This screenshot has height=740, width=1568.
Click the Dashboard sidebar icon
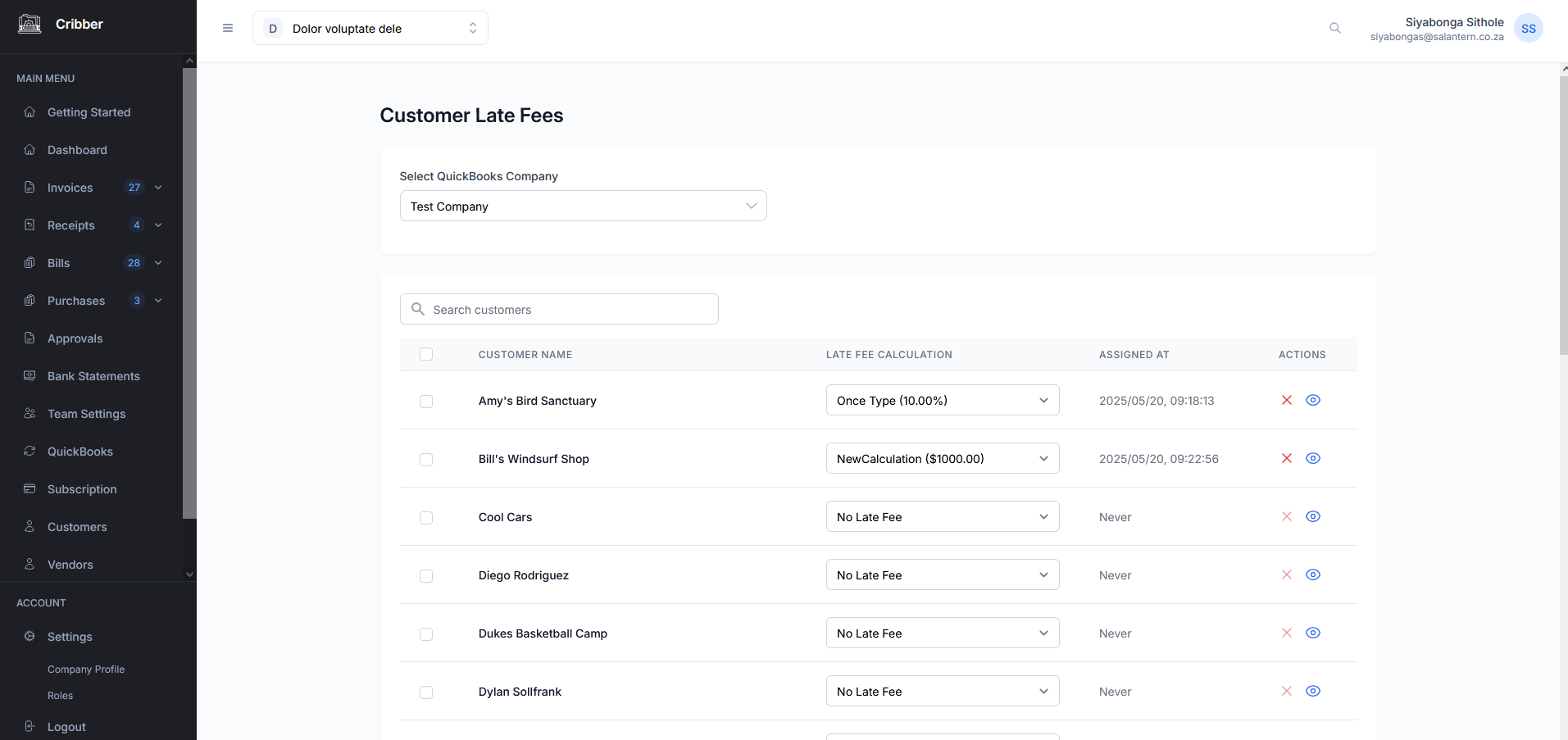(30, 149)
